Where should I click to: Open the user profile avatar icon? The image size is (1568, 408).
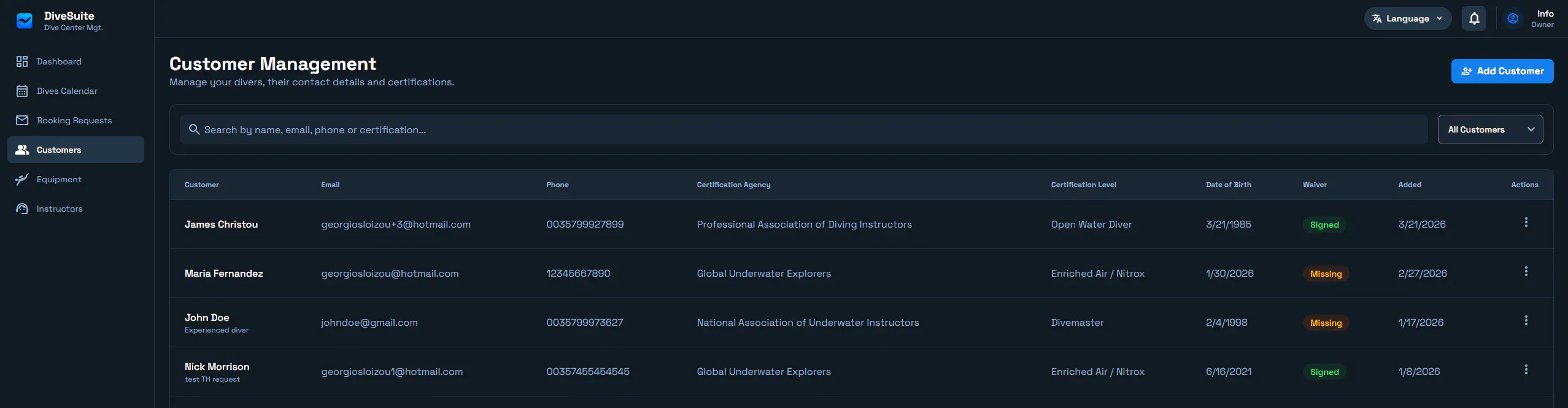1513,18
